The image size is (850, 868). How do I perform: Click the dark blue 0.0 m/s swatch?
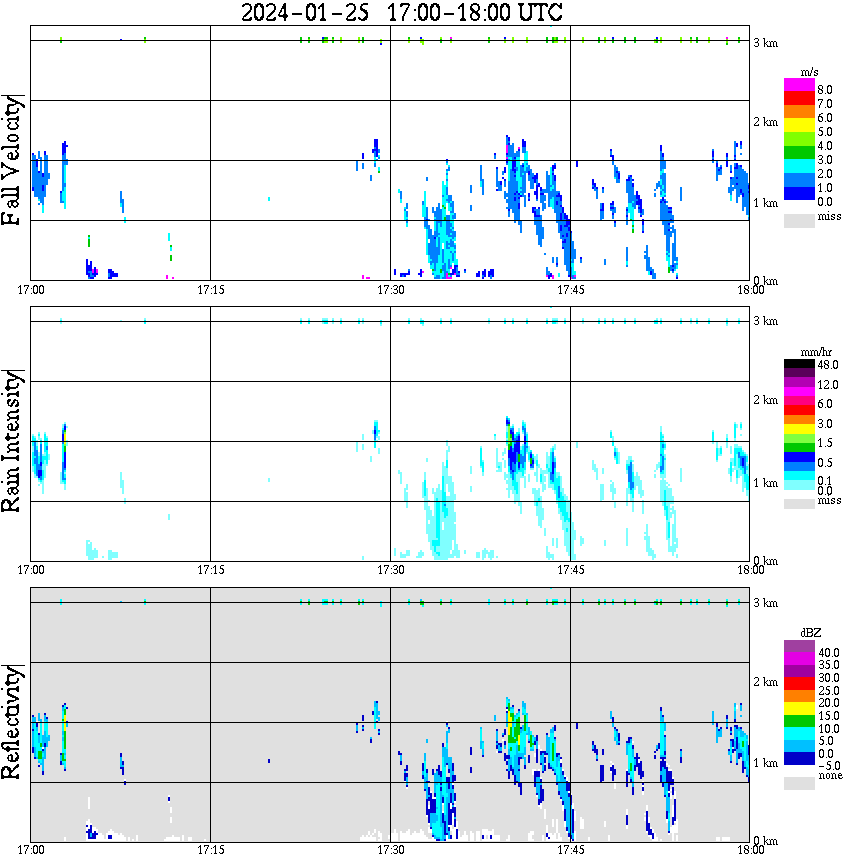[x=799, y=194]
